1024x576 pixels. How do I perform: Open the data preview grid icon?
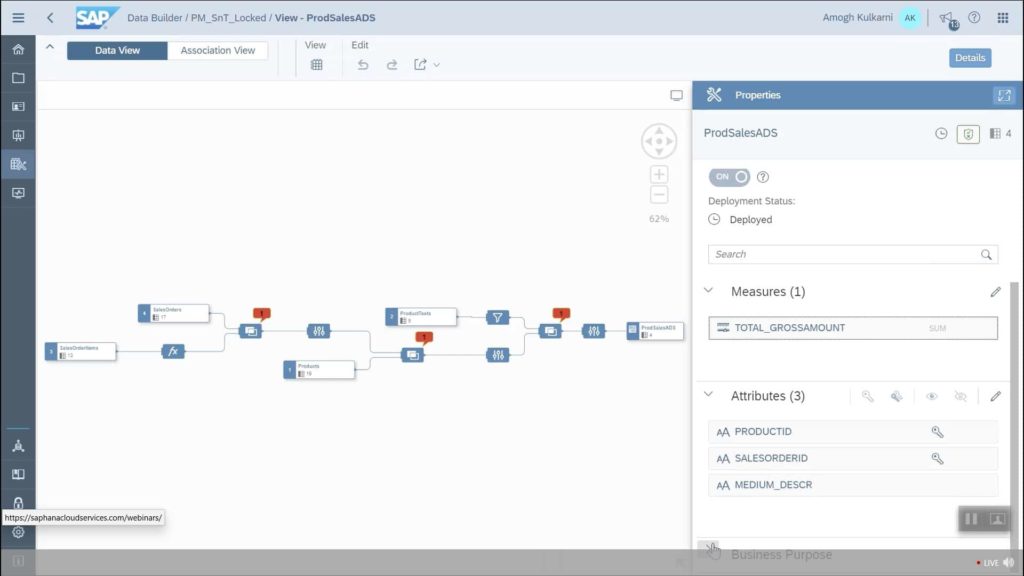click(317, 65)
